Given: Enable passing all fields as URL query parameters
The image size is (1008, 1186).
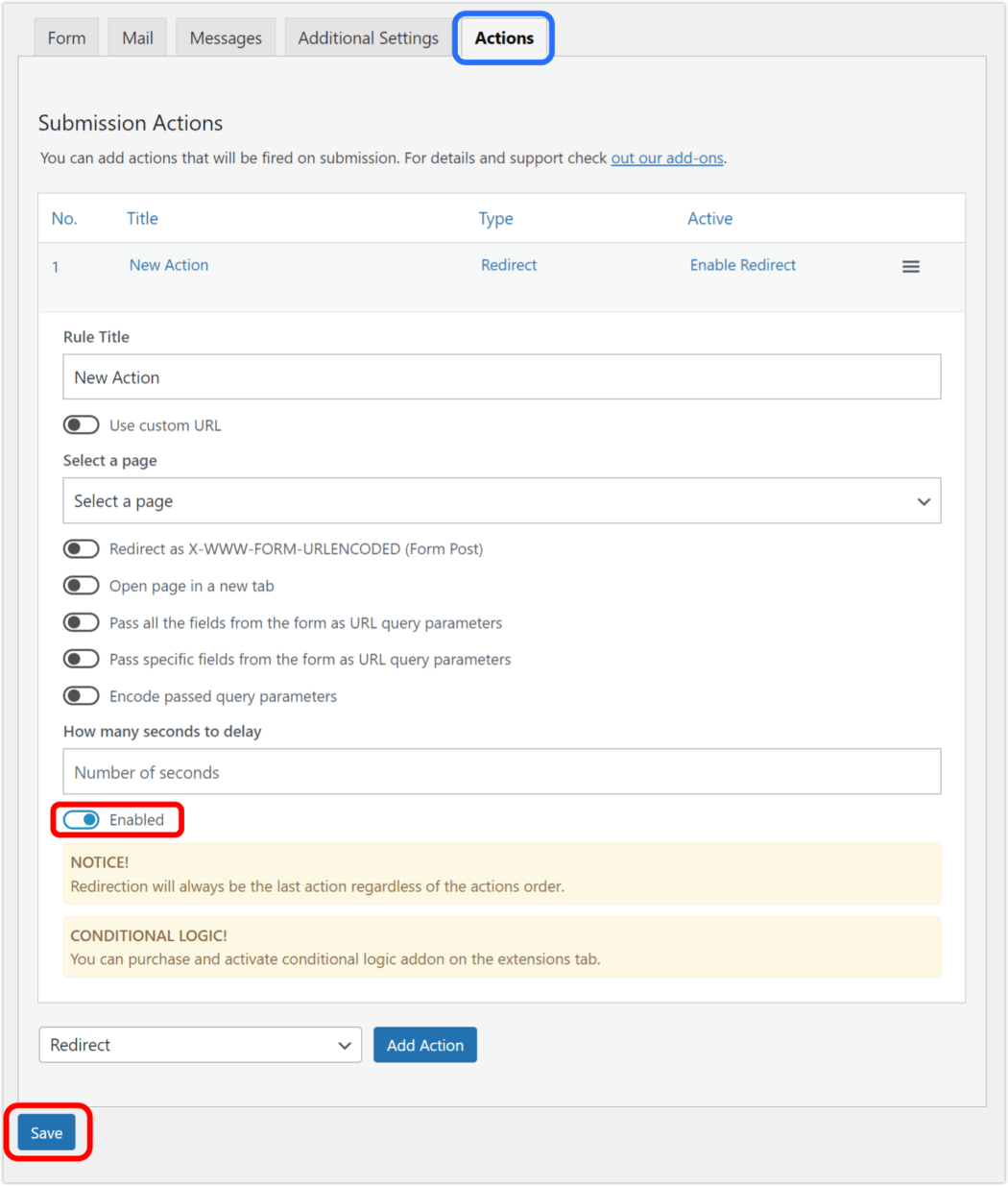Looking at the screenshot, I should (81, 621).
